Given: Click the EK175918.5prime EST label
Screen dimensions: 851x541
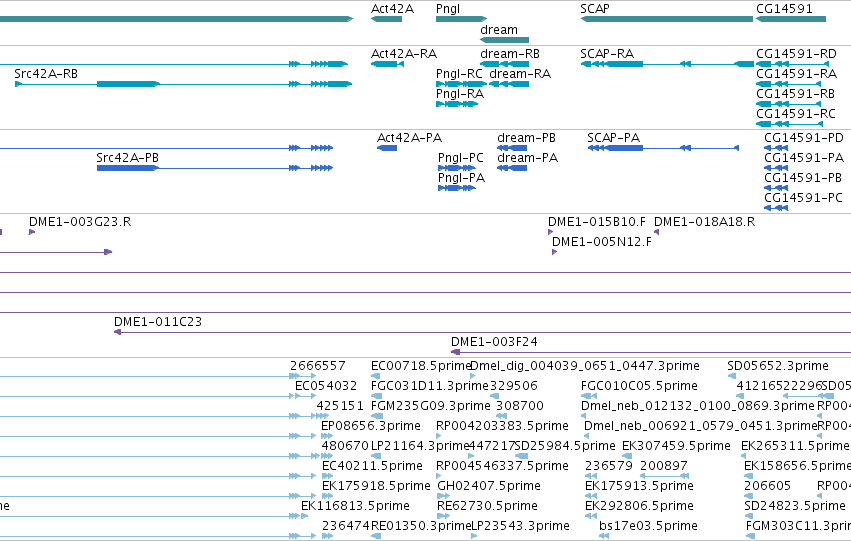Looking at the screenshot, I should coord(376,486).
